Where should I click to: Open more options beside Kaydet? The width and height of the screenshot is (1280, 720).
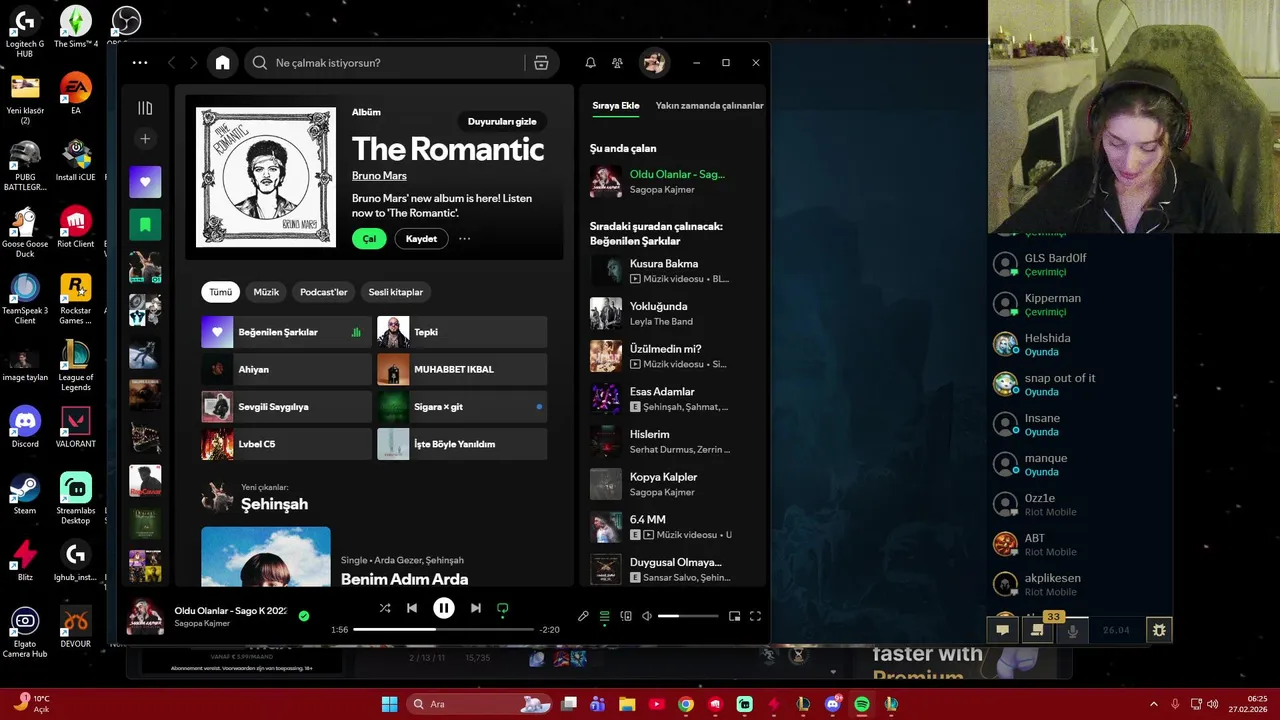click(x=464, y=239)
